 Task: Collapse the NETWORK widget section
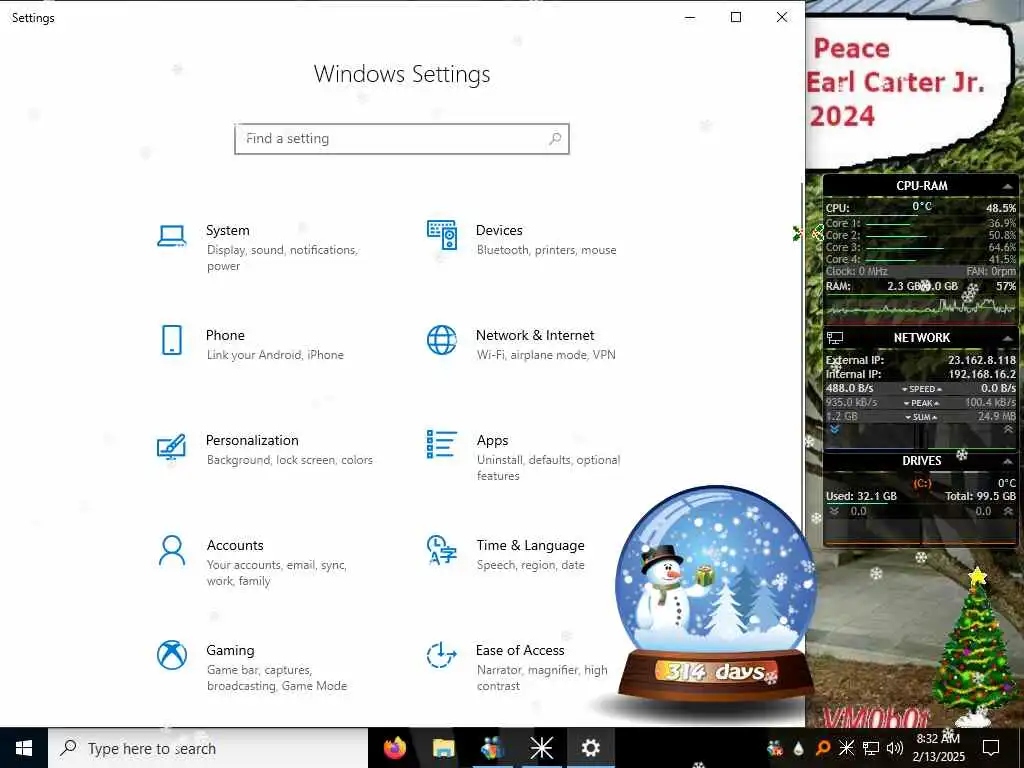(1008, 338)
